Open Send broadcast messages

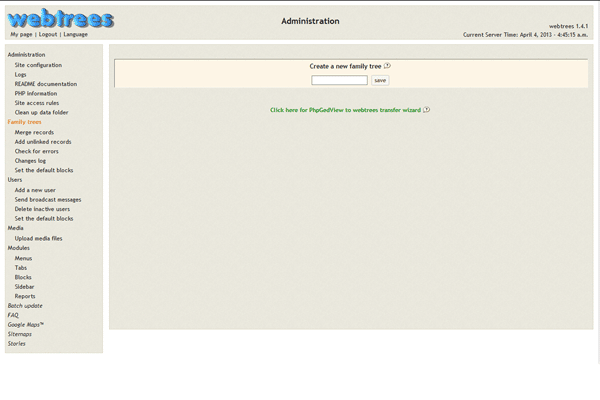tap(48, 199)
